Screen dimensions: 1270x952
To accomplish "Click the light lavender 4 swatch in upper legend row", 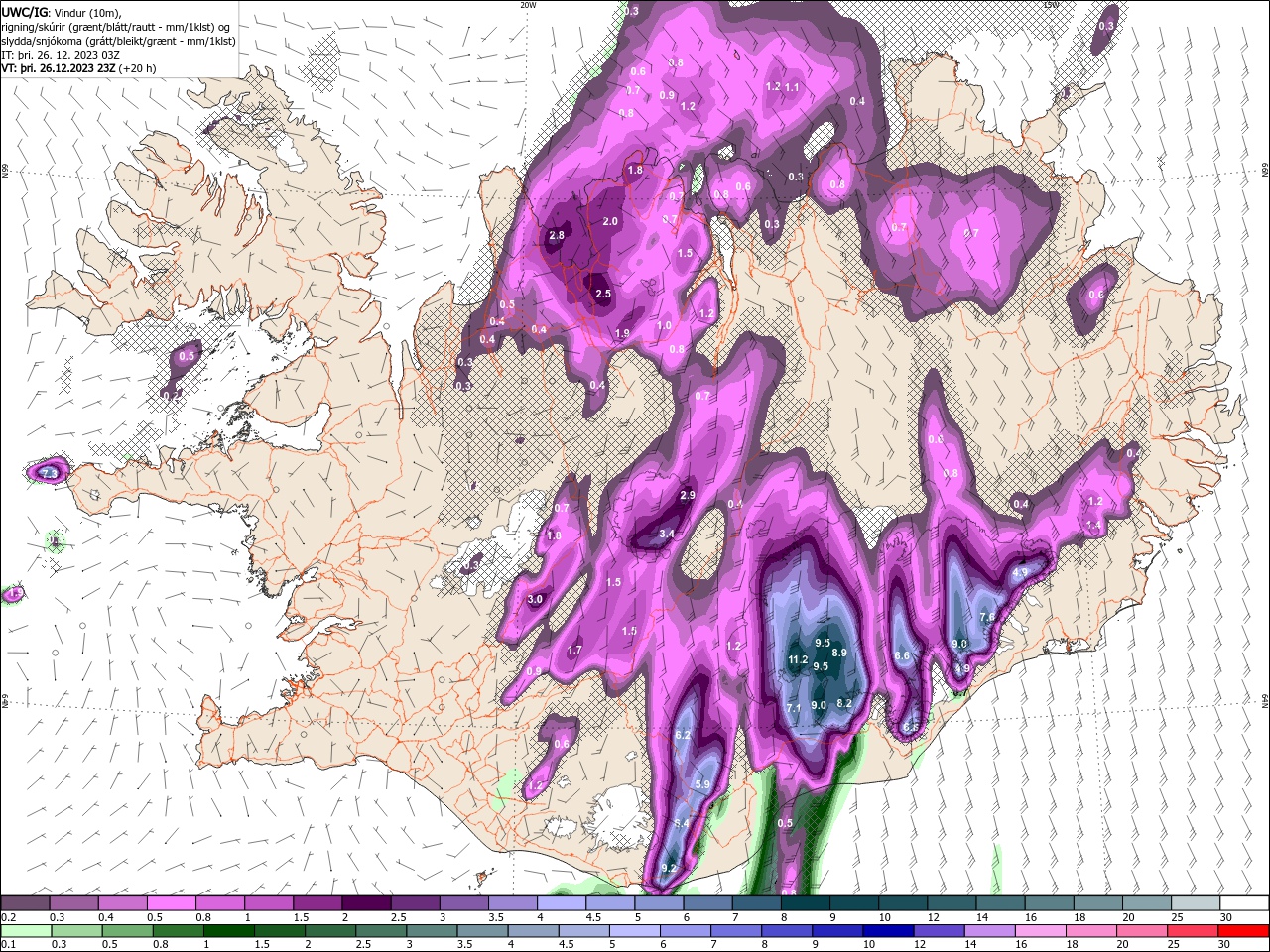I will [562, 903].
